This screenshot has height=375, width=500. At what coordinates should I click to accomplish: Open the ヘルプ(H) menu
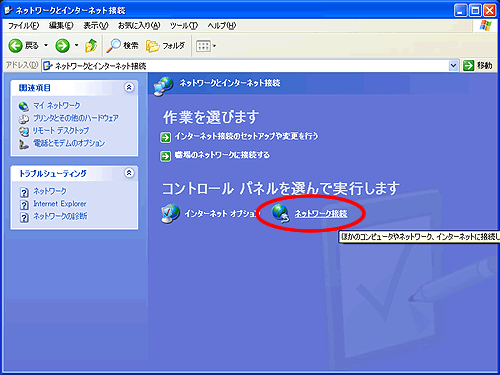click(x=222, y=26)
